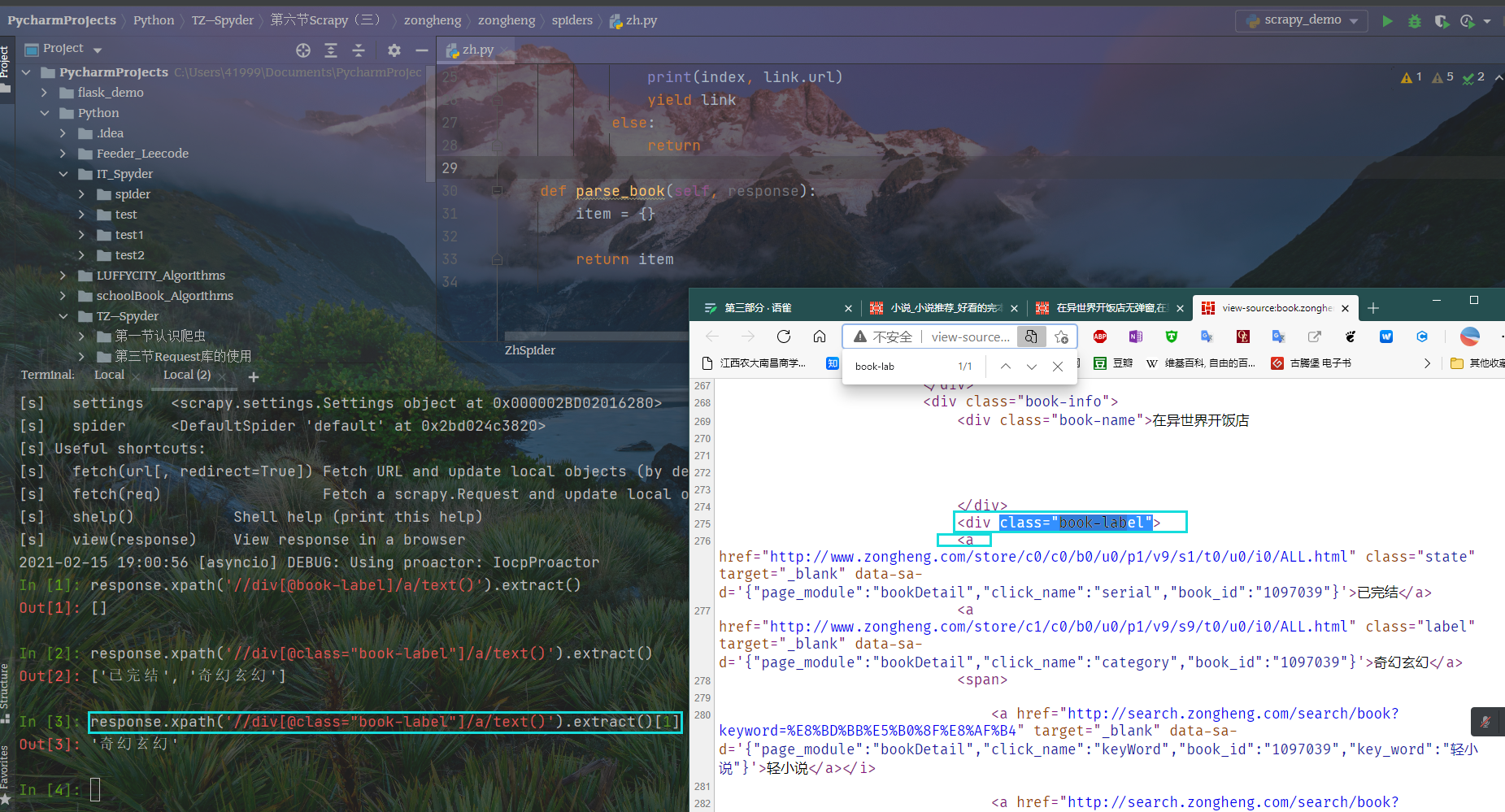This screenshot has width=1505, height=812.
Task: Expand the schoolBook_Algorithms folder
Action: click(63, 296)
